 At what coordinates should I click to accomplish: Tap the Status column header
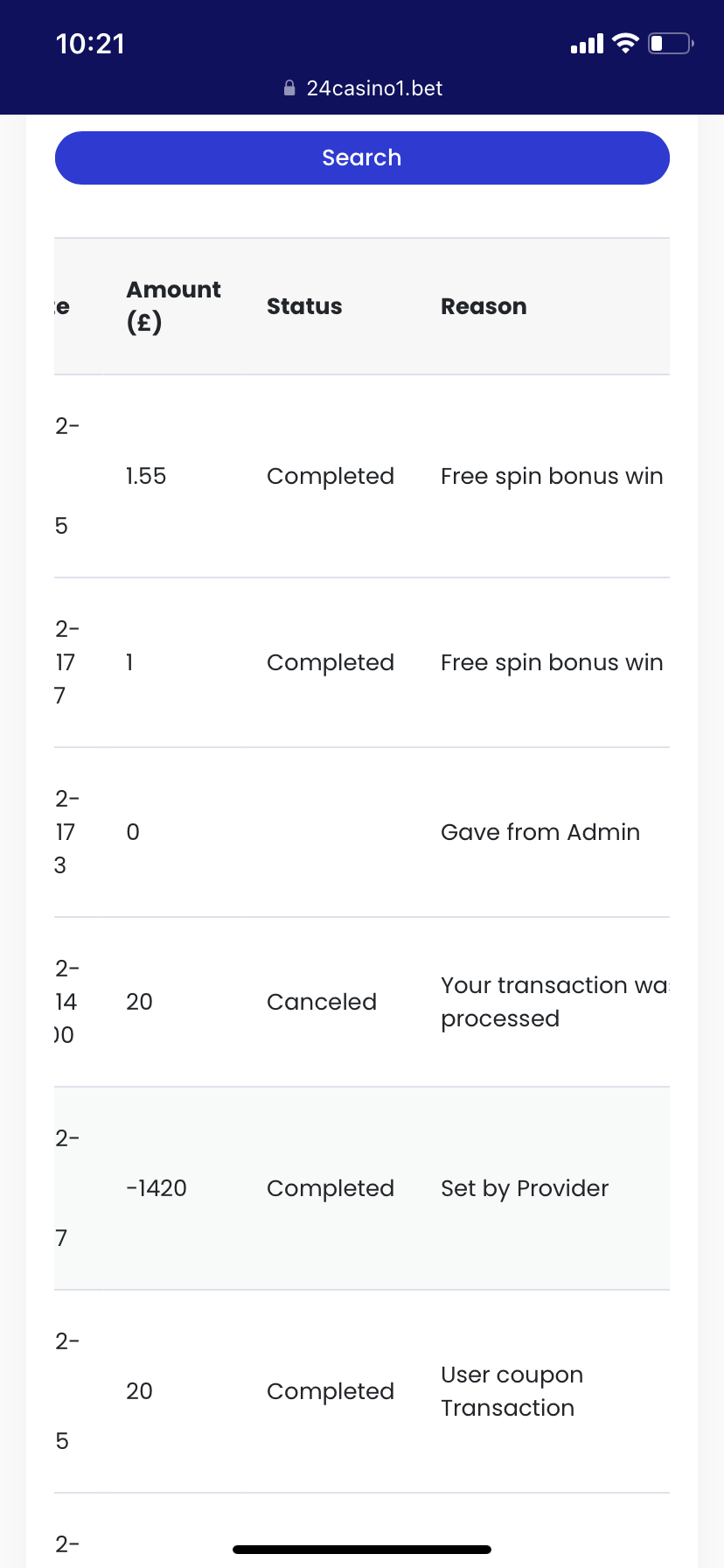click(304, 306)
